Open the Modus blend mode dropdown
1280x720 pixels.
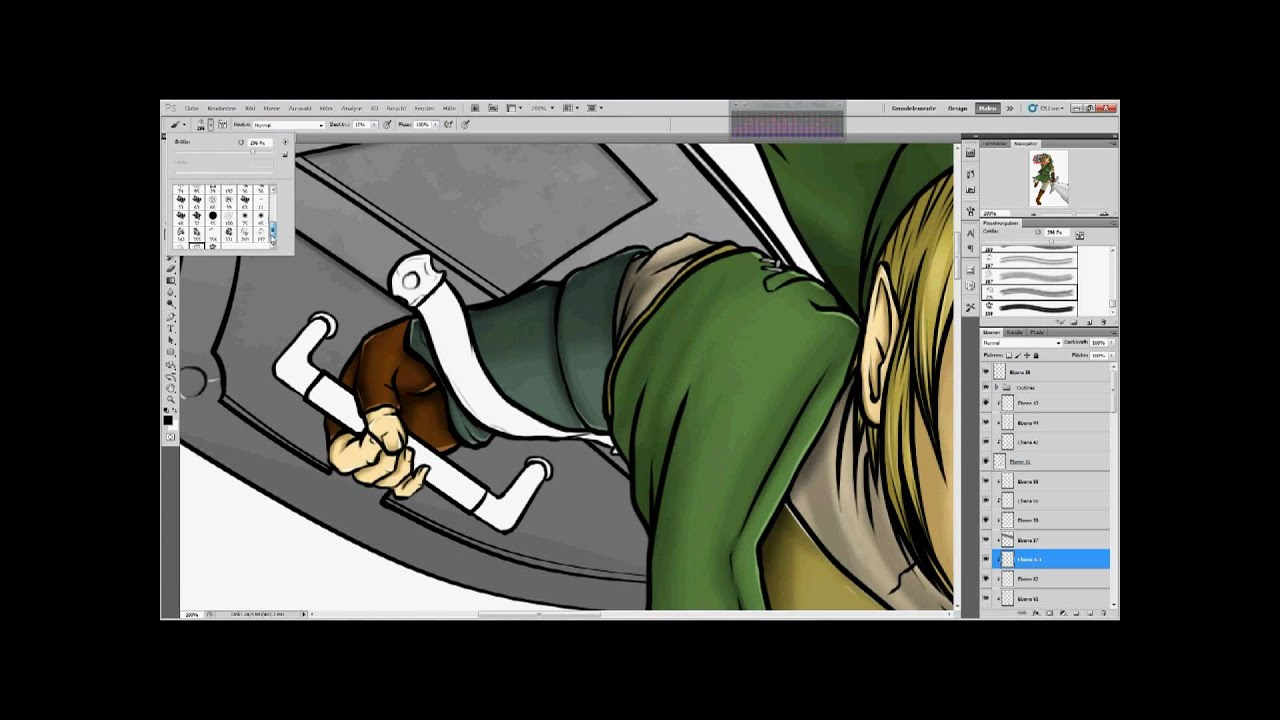[x=289, y=125]
